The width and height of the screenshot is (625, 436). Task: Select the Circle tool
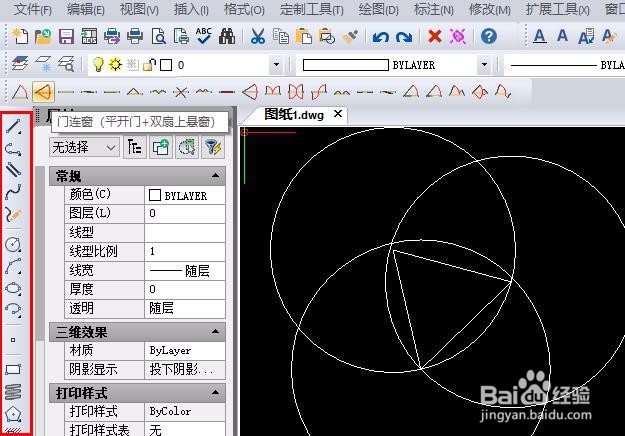click(13, 244)
